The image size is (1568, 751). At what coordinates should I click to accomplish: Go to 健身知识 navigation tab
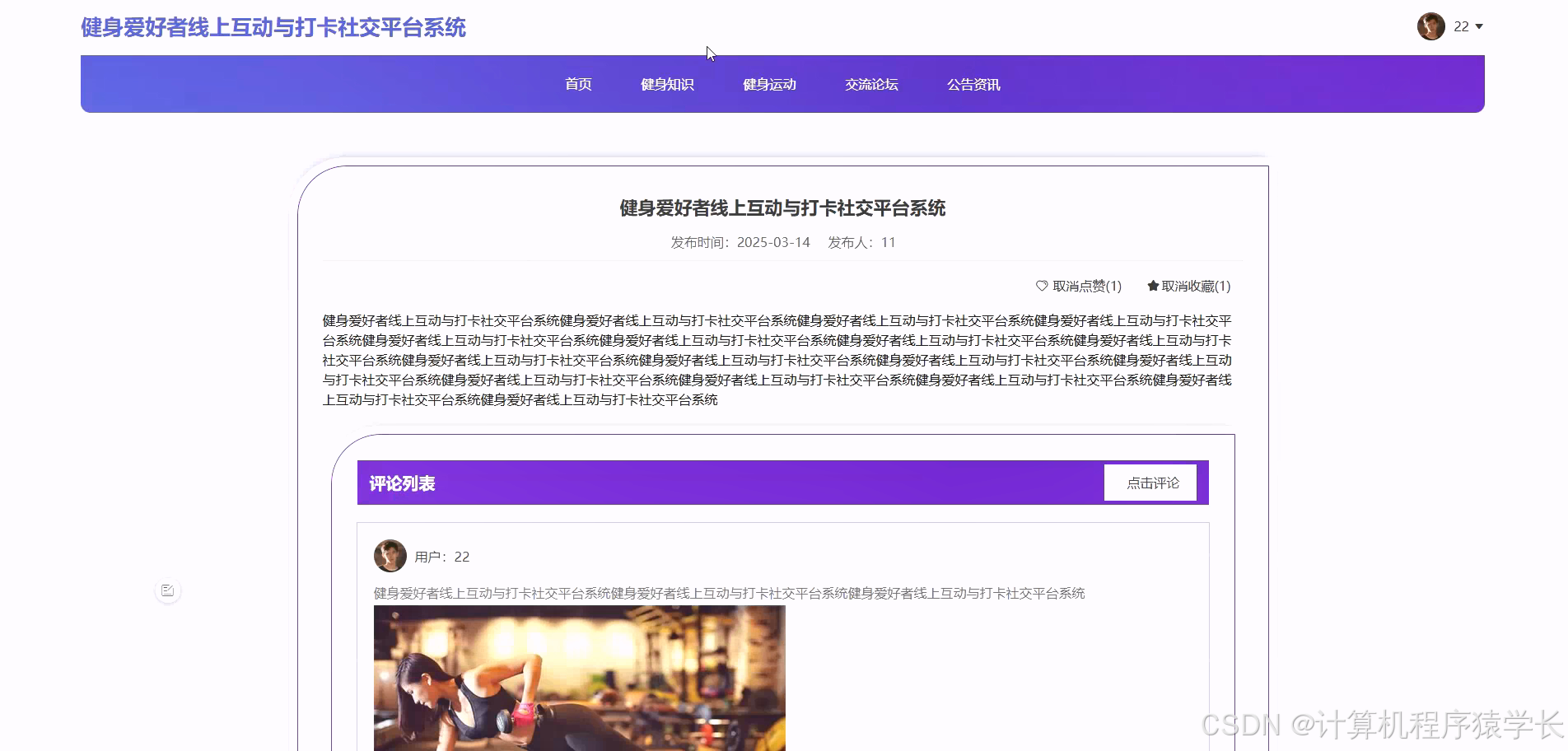coord(667,84)
